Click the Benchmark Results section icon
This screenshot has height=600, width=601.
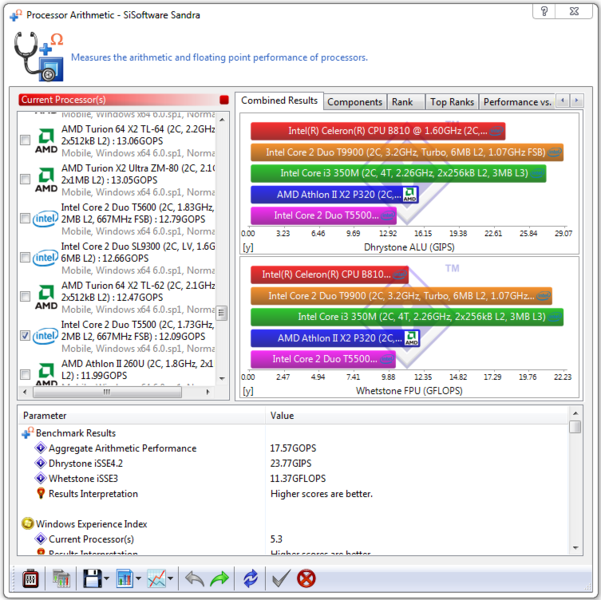click(x=28, y=433)
